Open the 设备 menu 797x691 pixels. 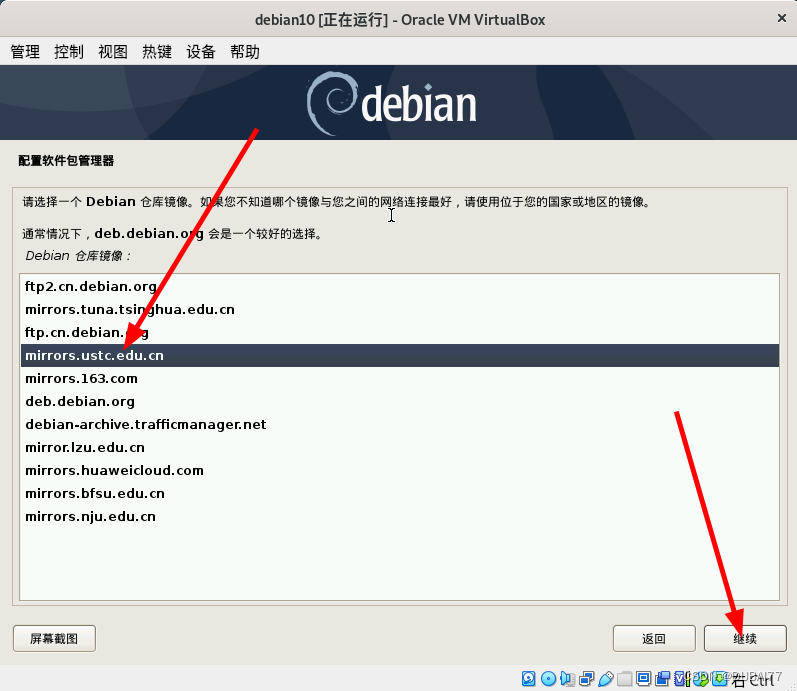(x=201, y=51)
